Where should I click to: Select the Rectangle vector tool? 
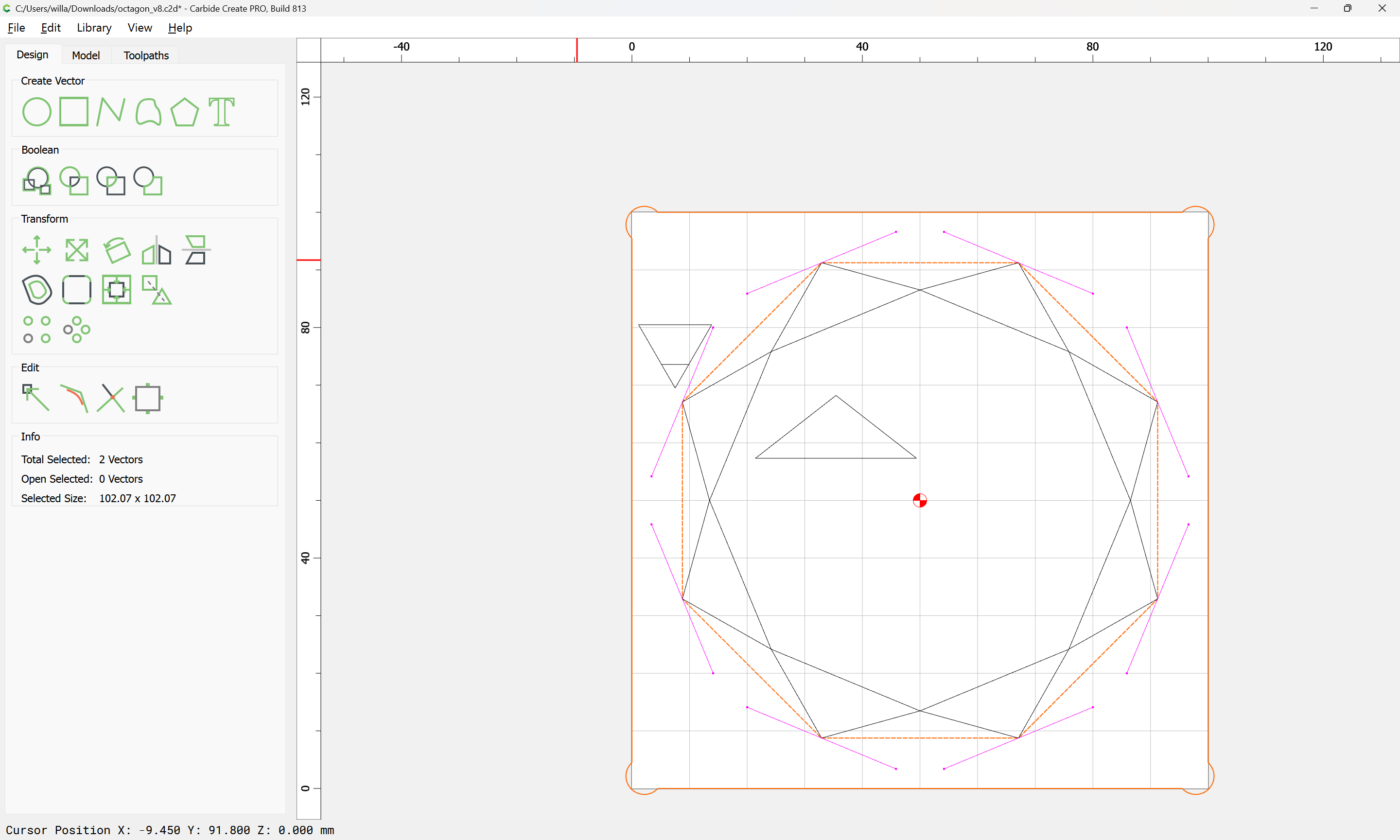tap(73, 111)
